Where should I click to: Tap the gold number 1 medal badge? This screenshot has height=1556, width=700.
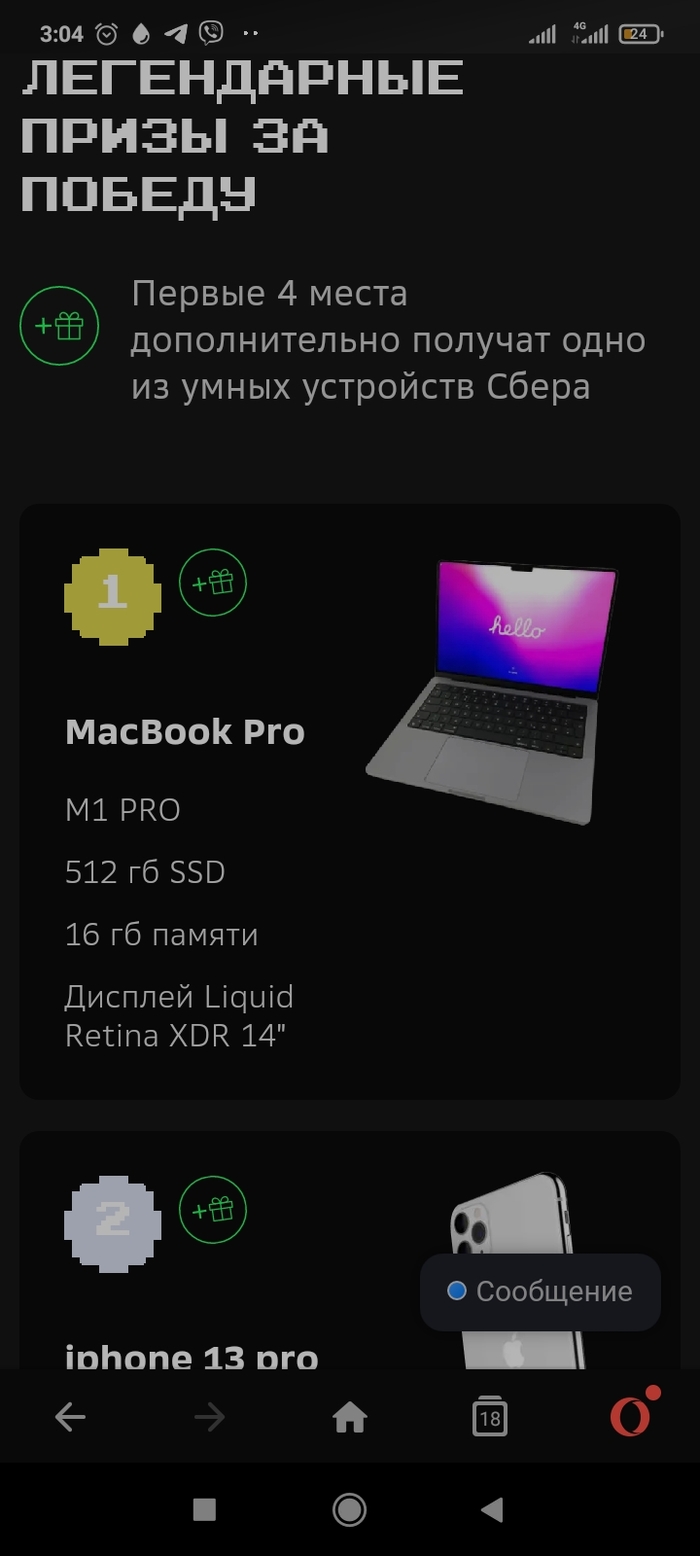(x=112, y=596)
